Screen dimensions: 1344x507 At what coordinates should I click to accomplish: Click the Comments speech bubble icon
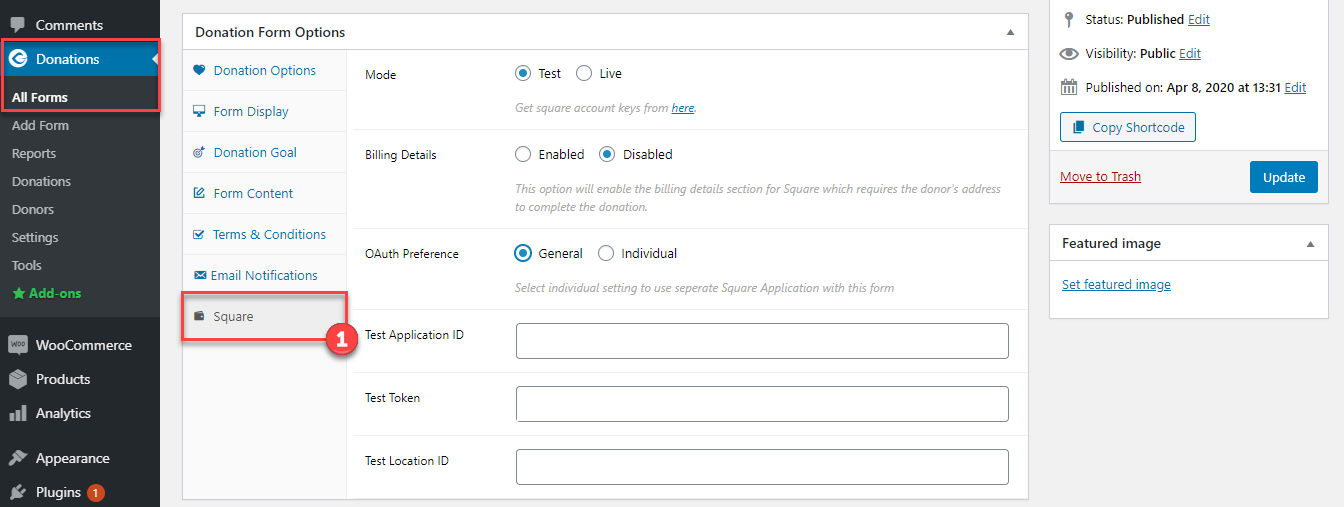pos(18,25)
